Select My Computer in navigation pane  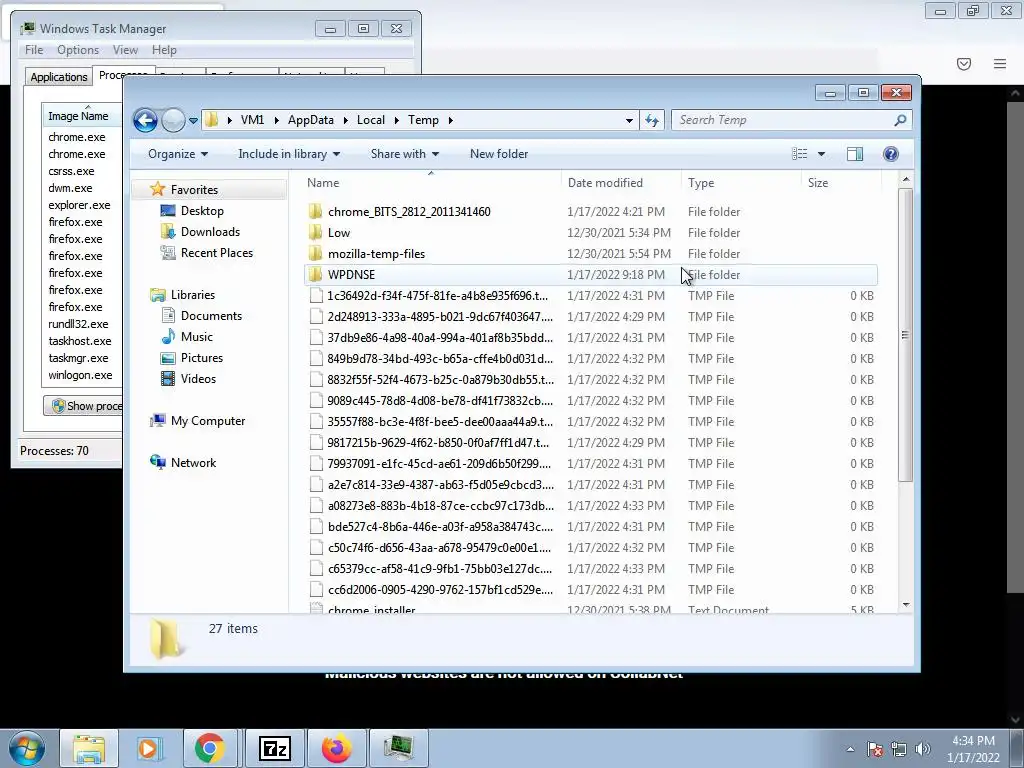208,421
